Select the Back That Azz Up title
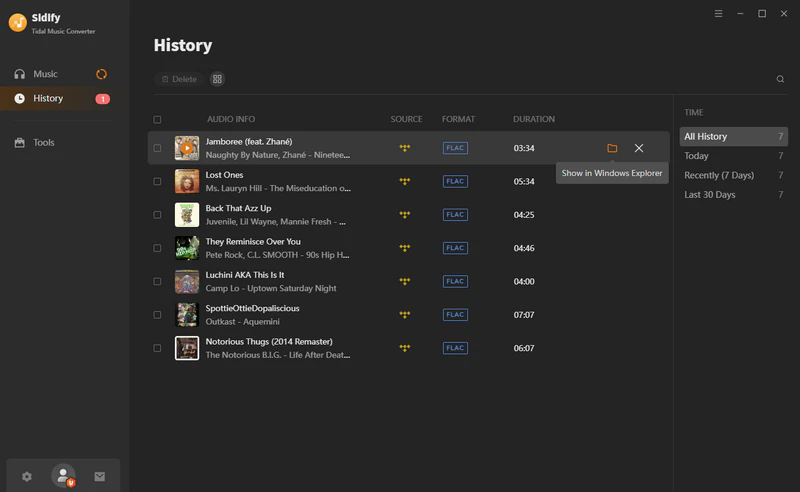 (x=238, y=208)
